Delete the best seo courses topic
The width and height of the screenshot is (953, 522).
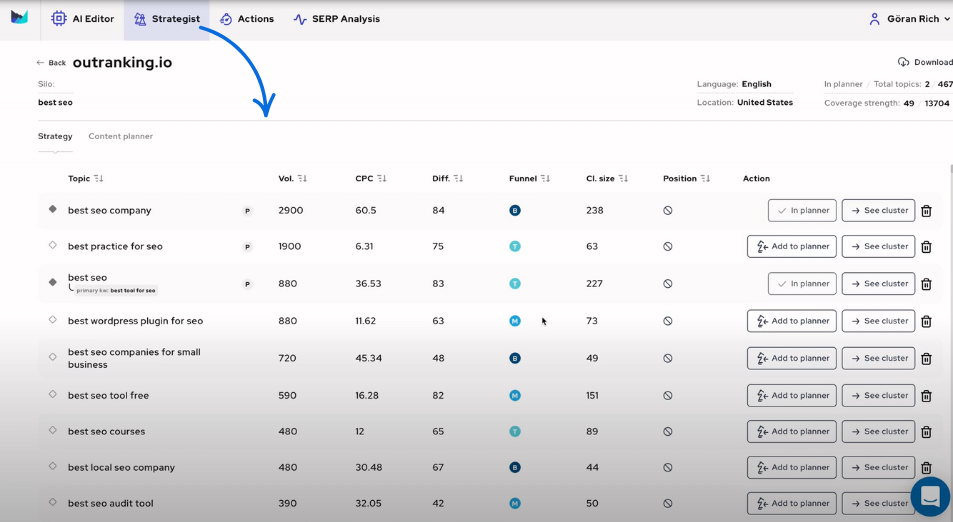pos(926,432)
